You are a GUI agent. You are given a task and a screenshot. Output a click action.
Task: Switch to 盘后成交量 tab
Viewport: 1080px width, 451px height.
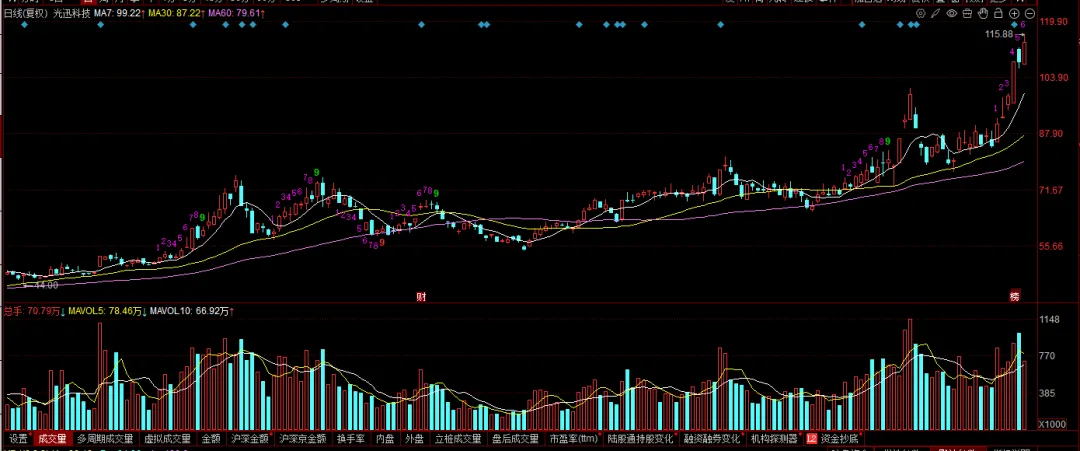click(516, 439)
